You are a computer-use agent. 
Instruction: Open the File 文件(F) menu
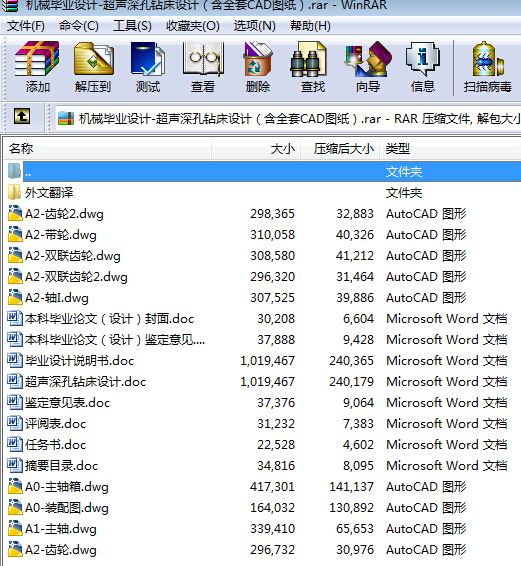[26, 26]
